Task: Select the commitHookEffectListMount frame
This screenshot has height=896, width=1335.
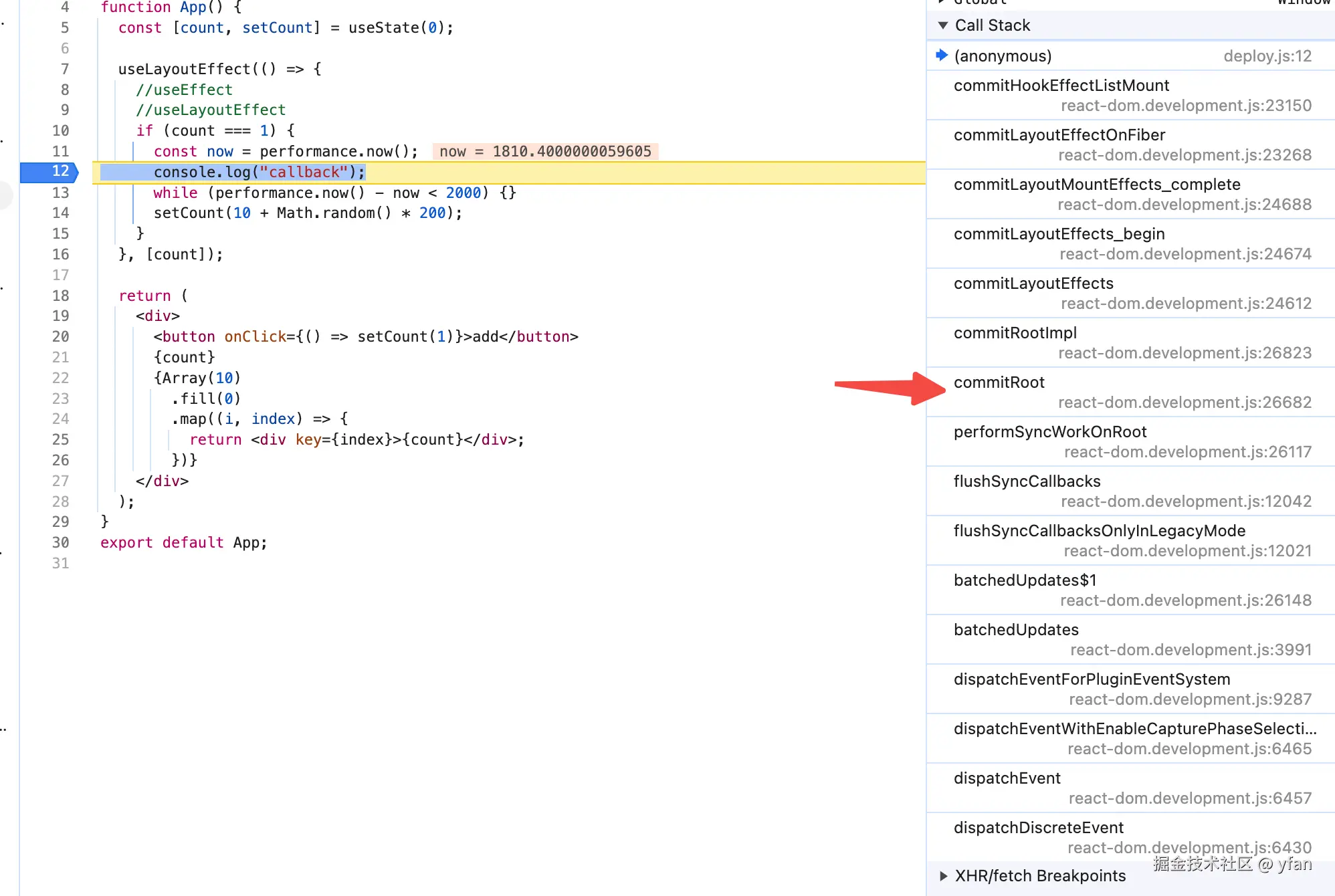Action: [1061, 86]
